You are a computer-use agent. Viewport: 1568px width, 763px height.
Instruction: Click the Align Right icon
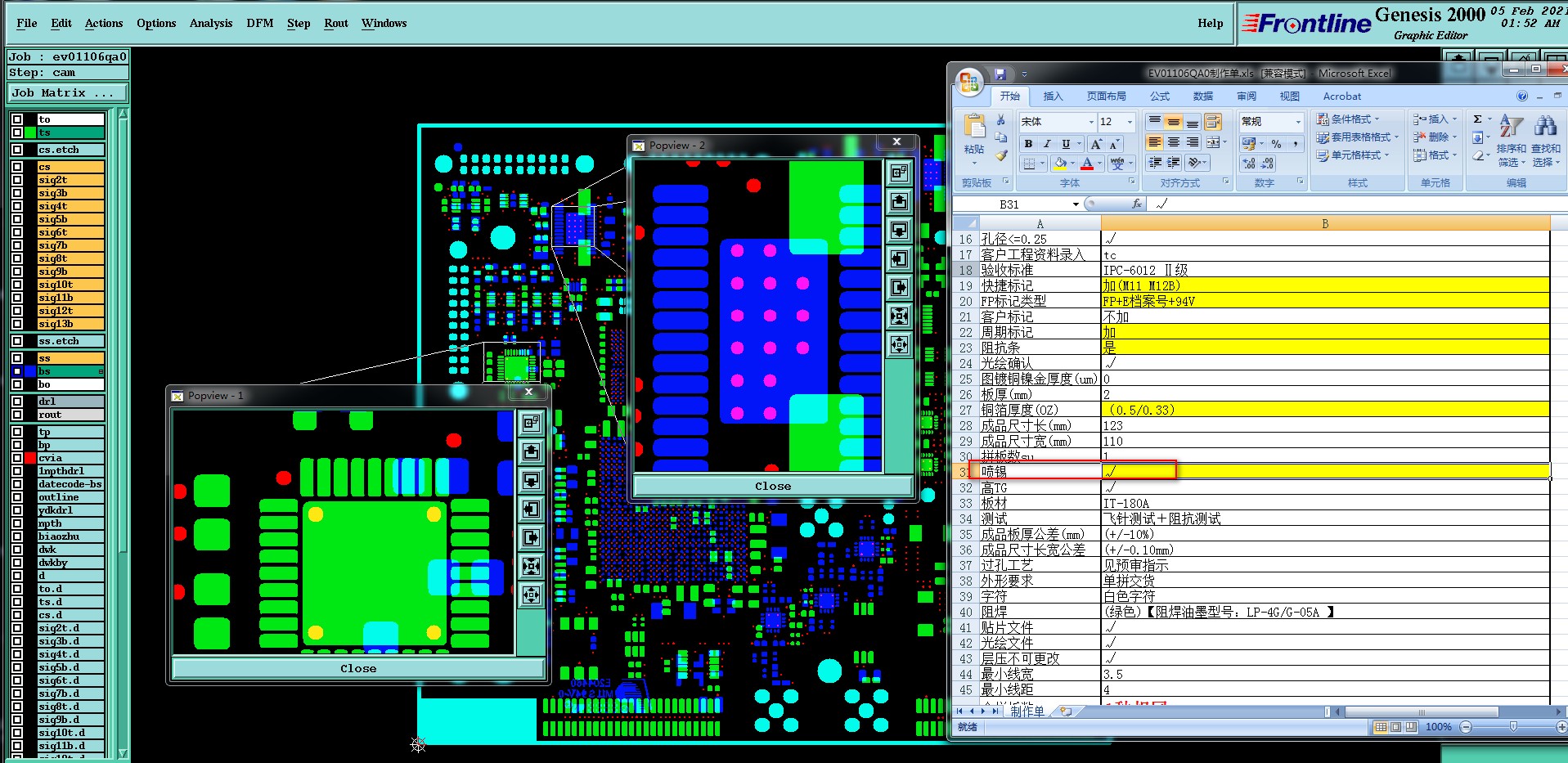pos(1193,142)
